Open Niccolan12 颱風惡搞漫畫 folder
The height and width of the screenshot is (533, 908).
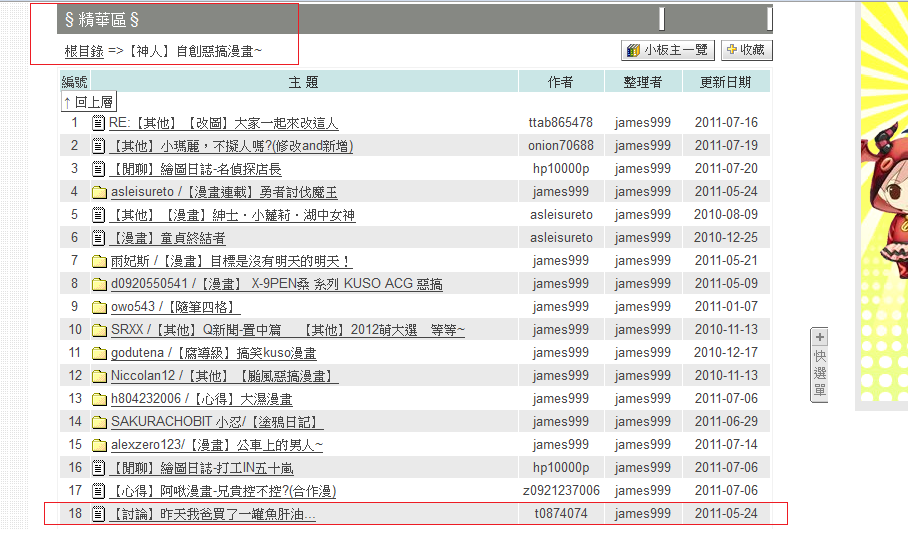pyautogui.click(x=224, y=376)
